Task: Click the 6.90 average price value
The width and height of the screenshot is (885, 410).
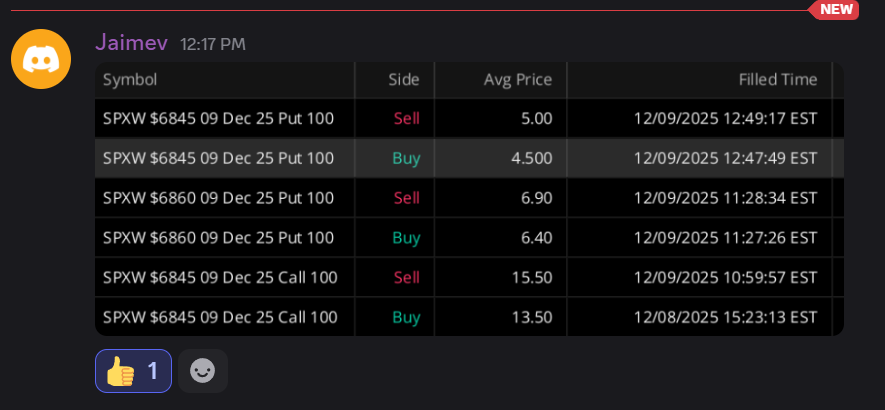Action: click(x=537, y=198)
